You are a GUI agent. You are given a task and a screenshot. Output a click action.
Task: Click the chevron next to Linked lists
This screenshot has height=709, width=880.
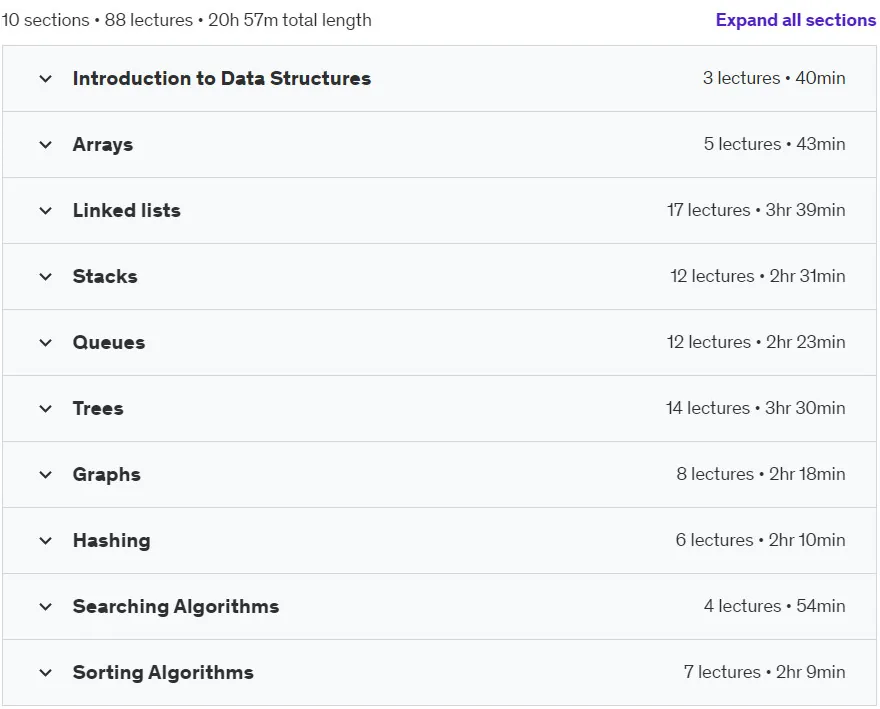(x=45, y=211)
